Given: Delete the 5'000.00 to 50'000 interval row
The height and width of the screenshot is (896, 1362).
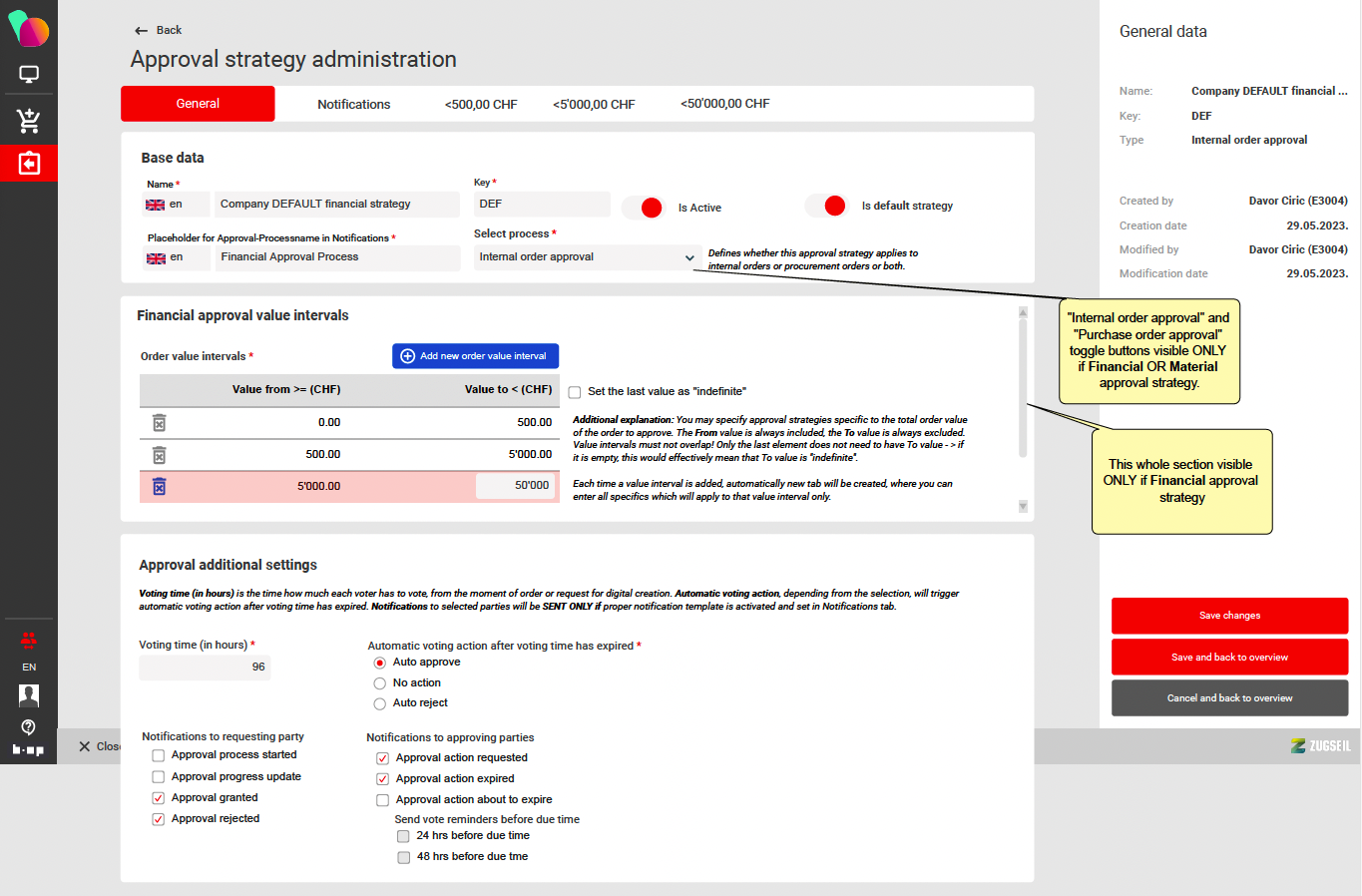Looking at the screenshot, I should pyautogui.click(x=159, y=487).
